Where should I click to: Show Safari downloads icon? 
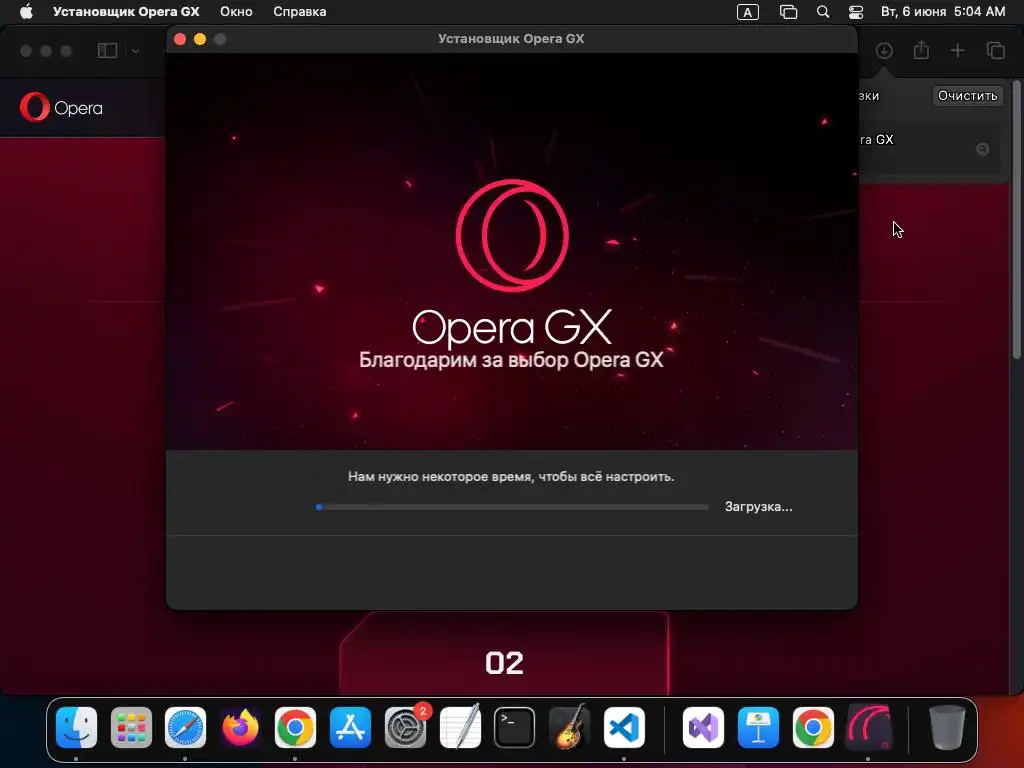click(x=884, y=50)
